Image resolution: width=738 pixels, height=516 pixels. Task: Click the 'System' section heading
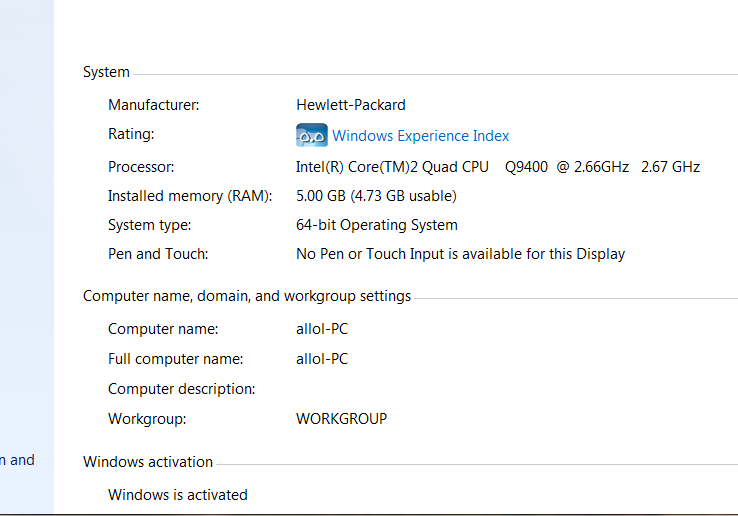pyautogui.click(x=106, y=72)
